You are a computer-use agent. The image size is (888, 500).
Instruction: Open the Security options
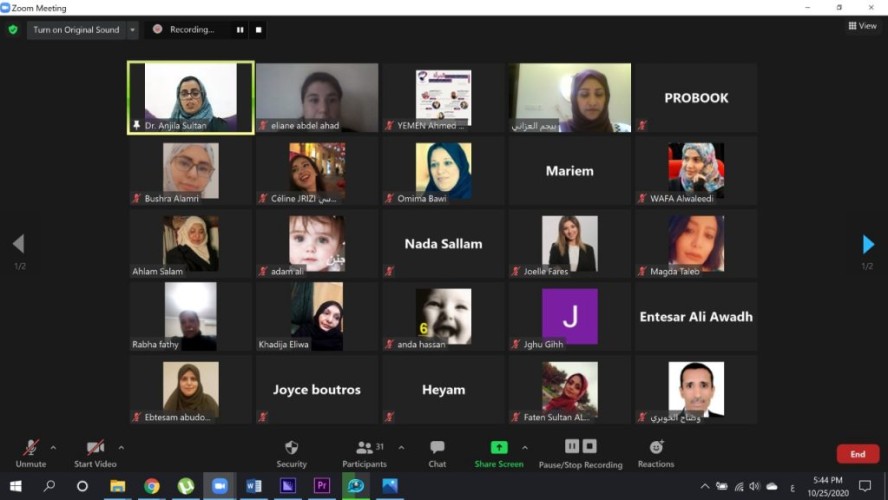tap(291, 452)
